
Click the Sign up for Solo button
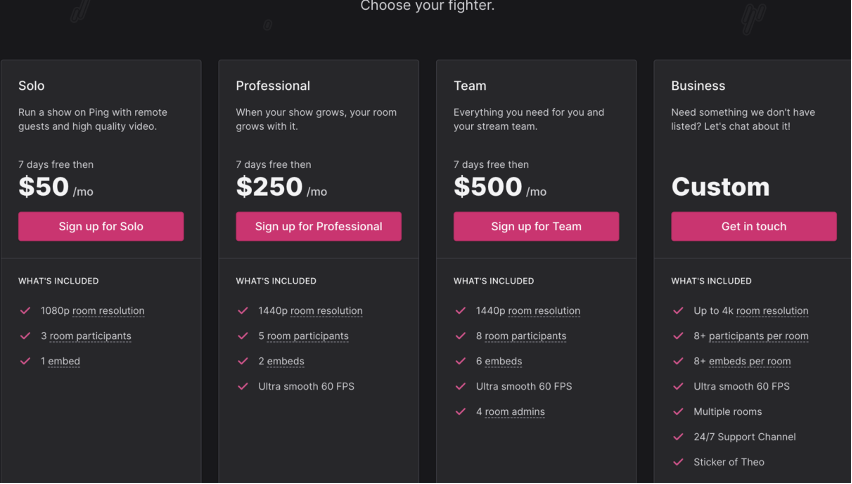(101, 226)
